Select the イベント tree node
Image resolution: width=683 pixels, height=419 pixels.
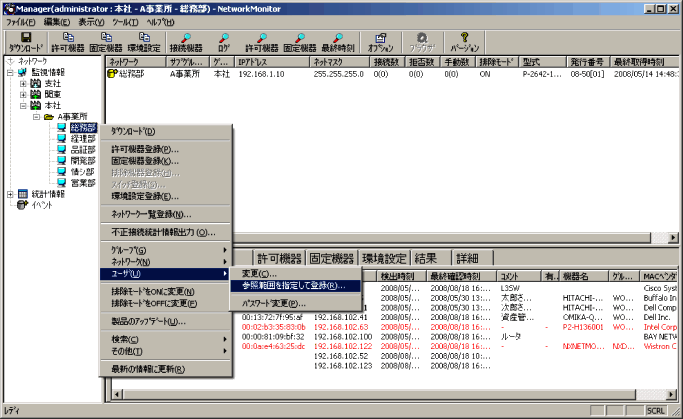point(41,205)
